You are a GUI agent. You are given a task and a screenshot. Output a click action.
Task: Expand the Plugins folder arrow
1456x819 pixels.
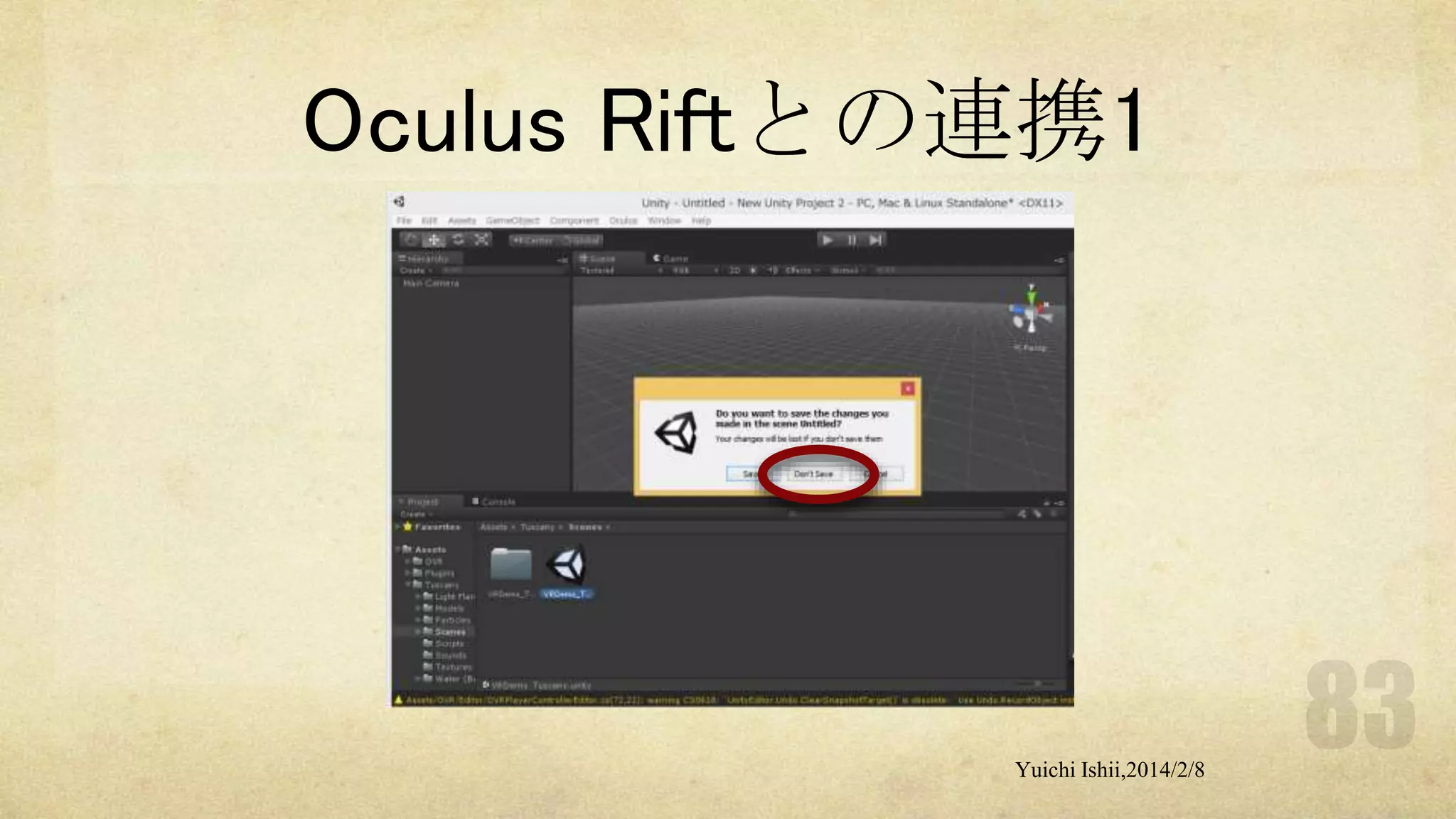(408, 573)
